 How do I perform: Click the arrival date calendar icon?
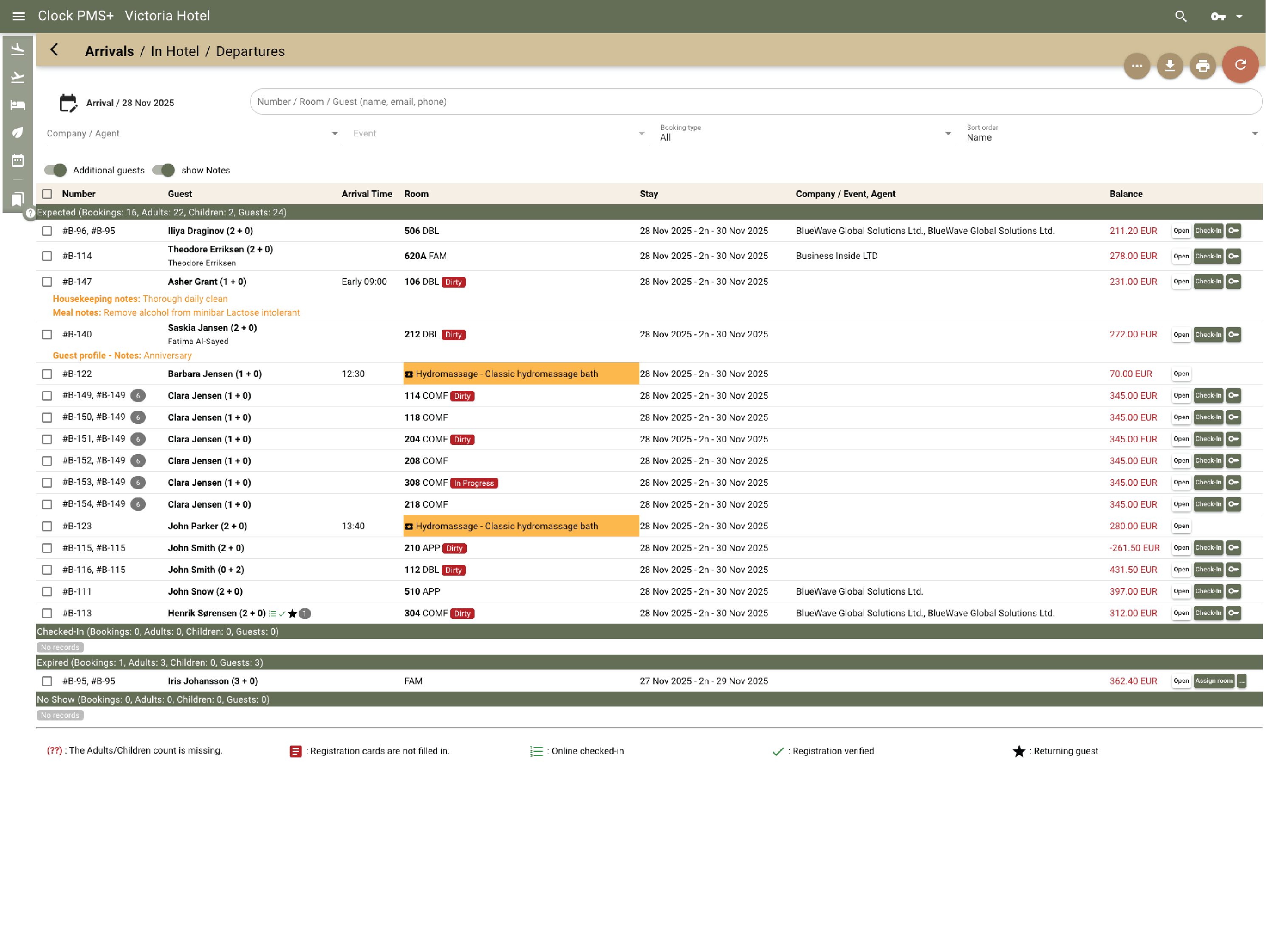[68, 103]
